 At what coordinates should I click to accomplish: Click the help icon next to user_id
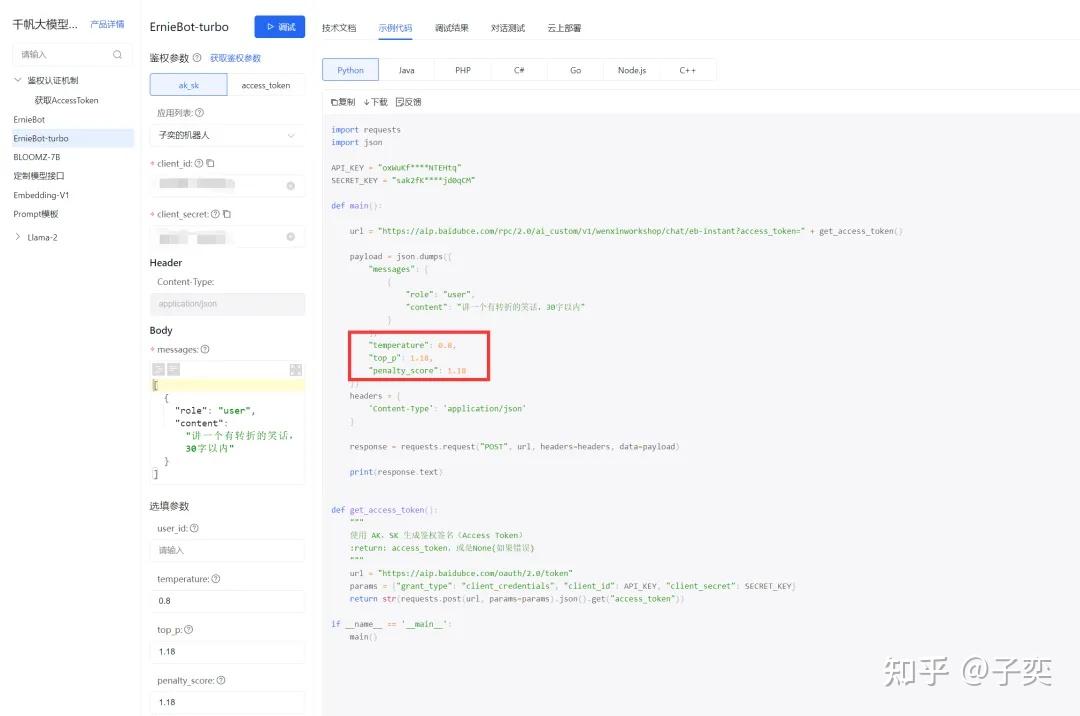click(x=194, y=528)
